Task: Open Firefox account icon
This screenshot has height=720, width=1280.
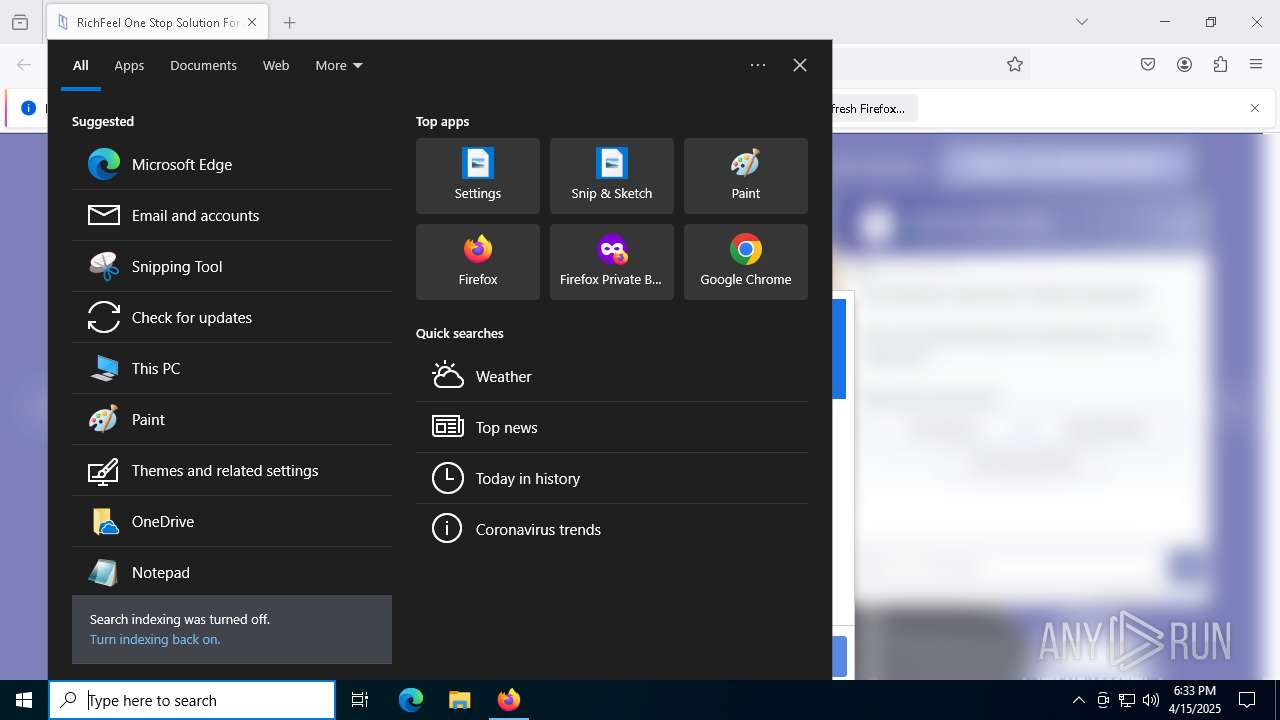Action: [x=1184, y=64]
